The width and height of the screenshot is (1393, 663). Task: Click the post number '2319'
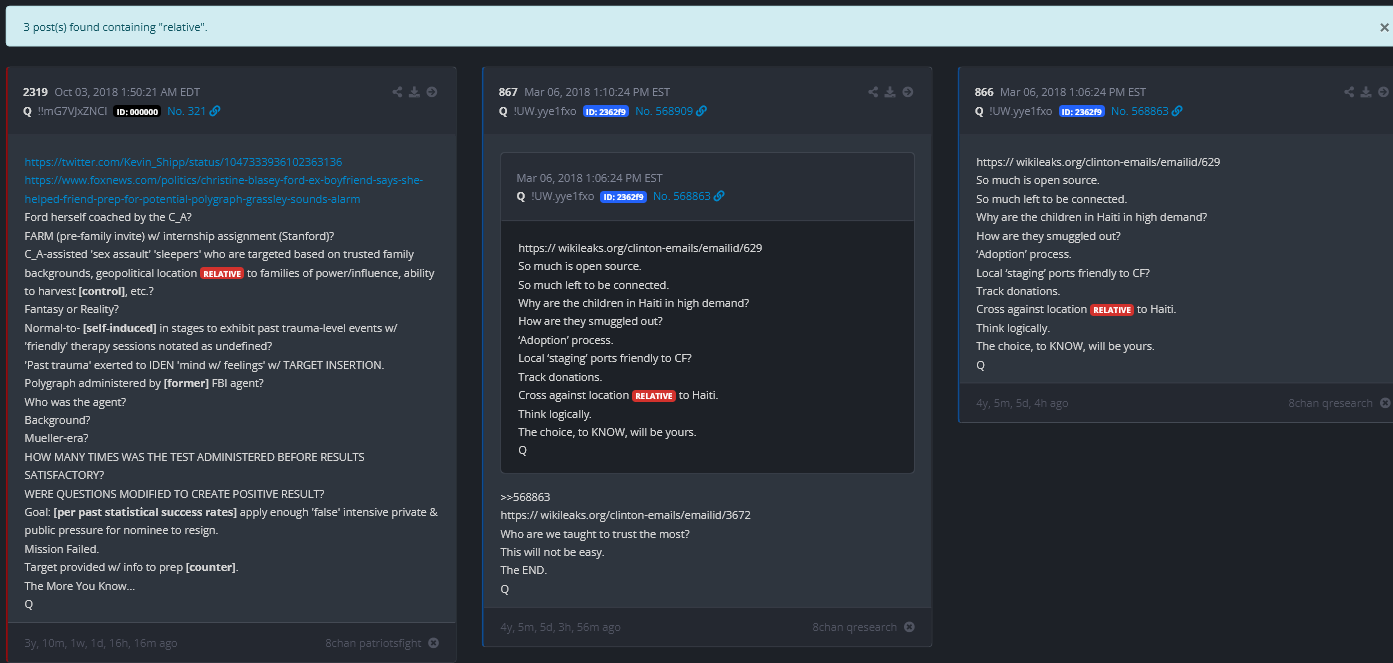pyautogui.click(x=36, y=92)
